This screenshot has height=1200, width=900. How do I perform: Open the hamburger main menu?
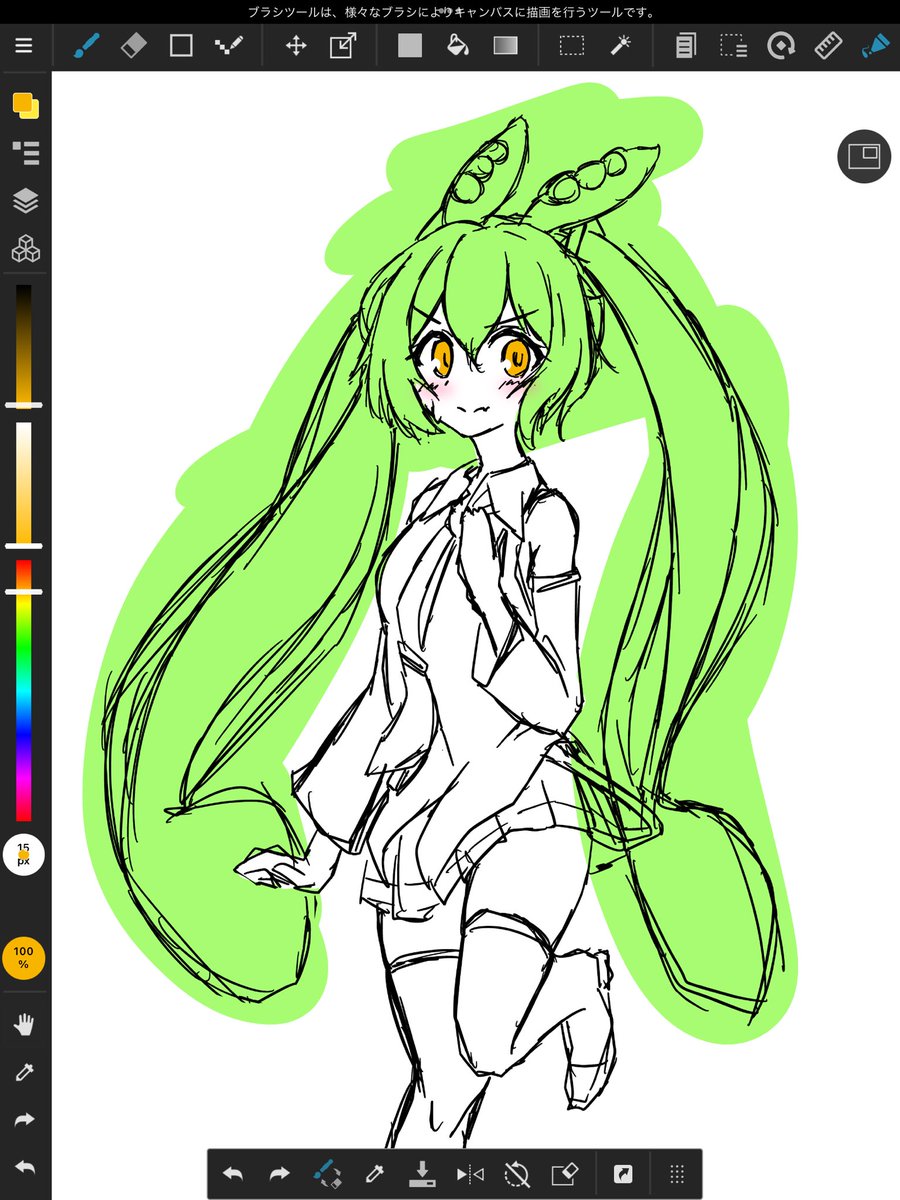point(24,46)
